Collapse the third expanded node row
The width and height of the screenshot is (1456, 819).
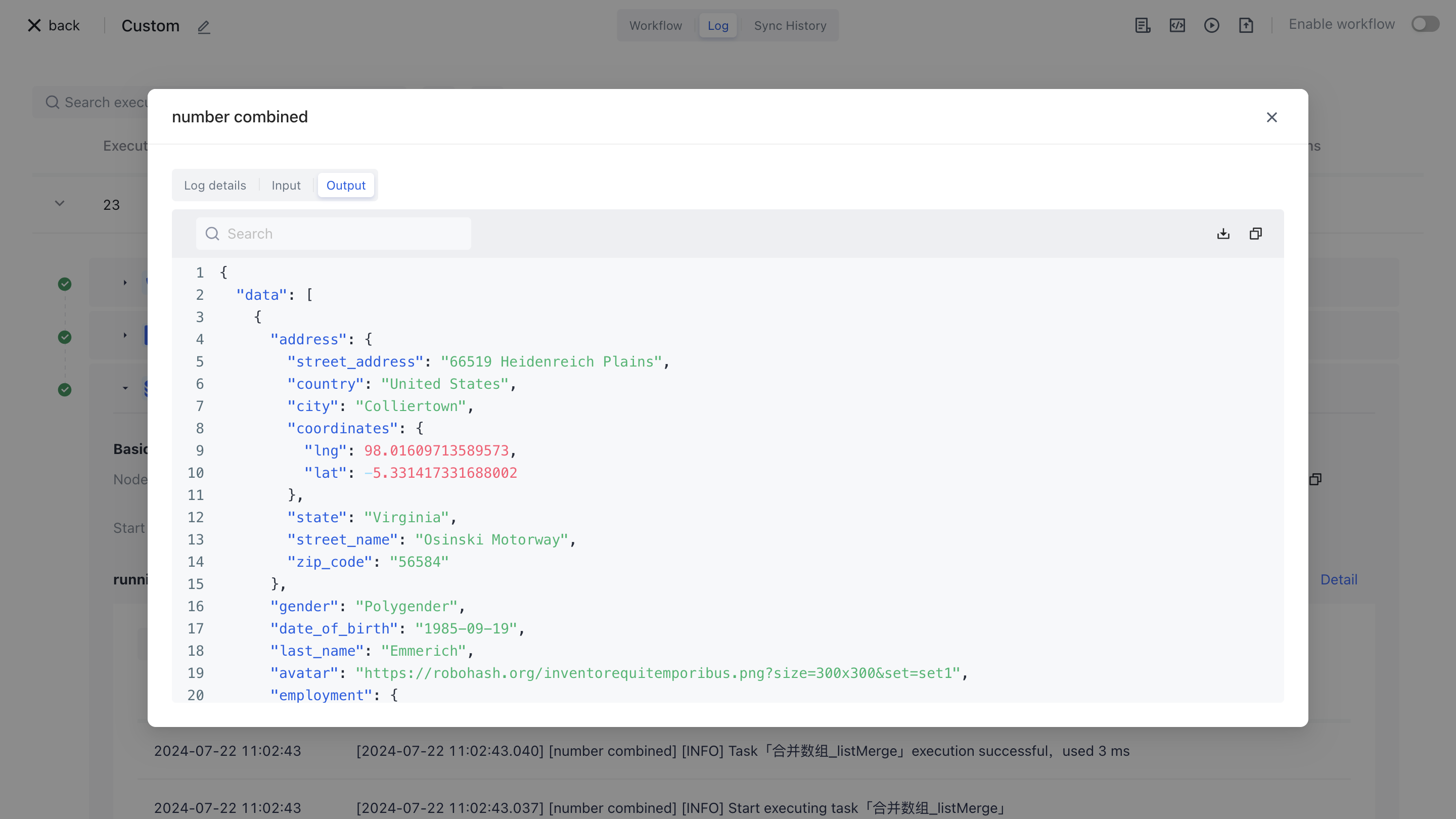point(125,388)
